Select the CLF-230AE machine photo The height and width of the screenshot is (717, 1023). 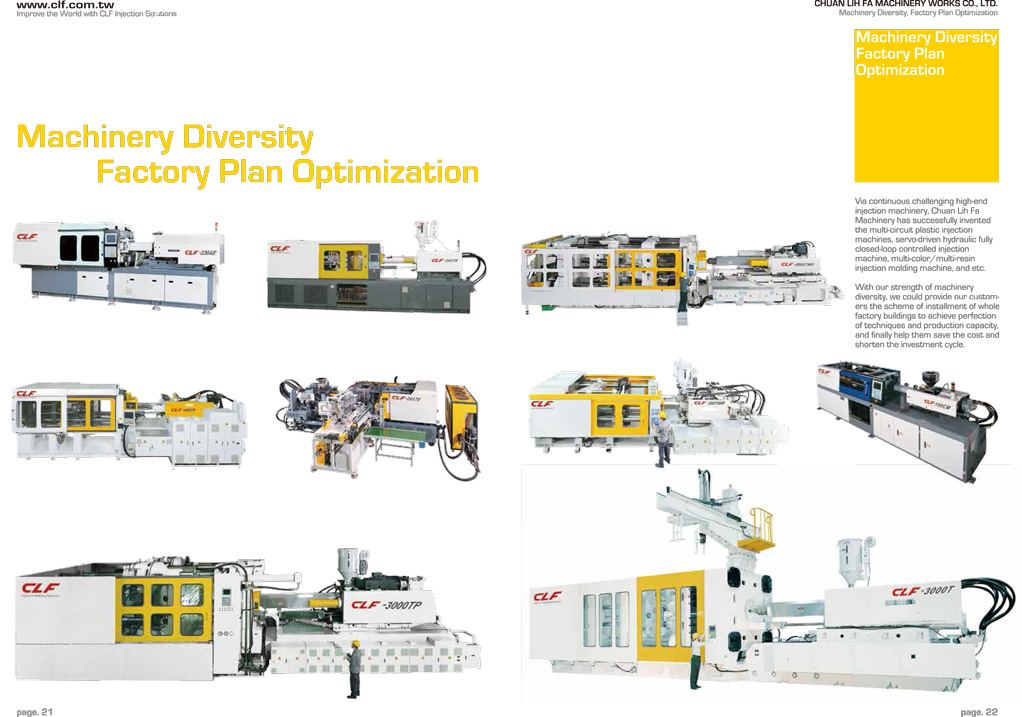(119, 266)
